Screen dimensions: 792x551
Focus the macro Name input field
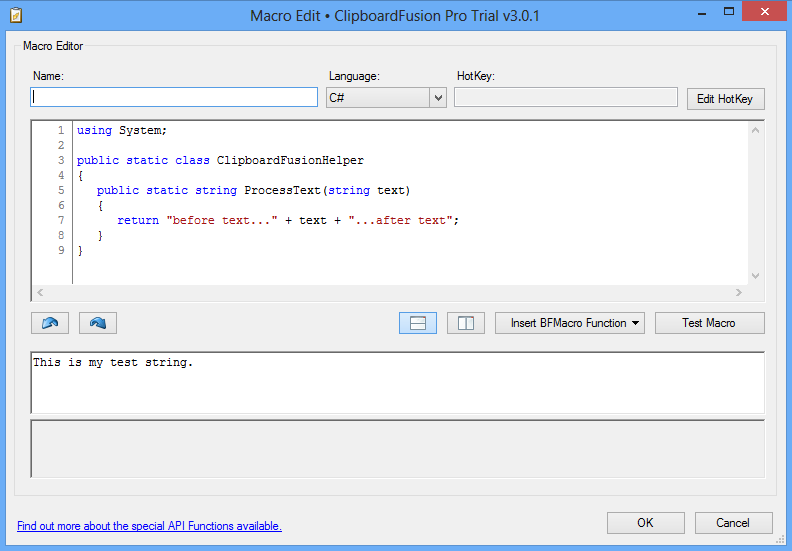(174, 97)
